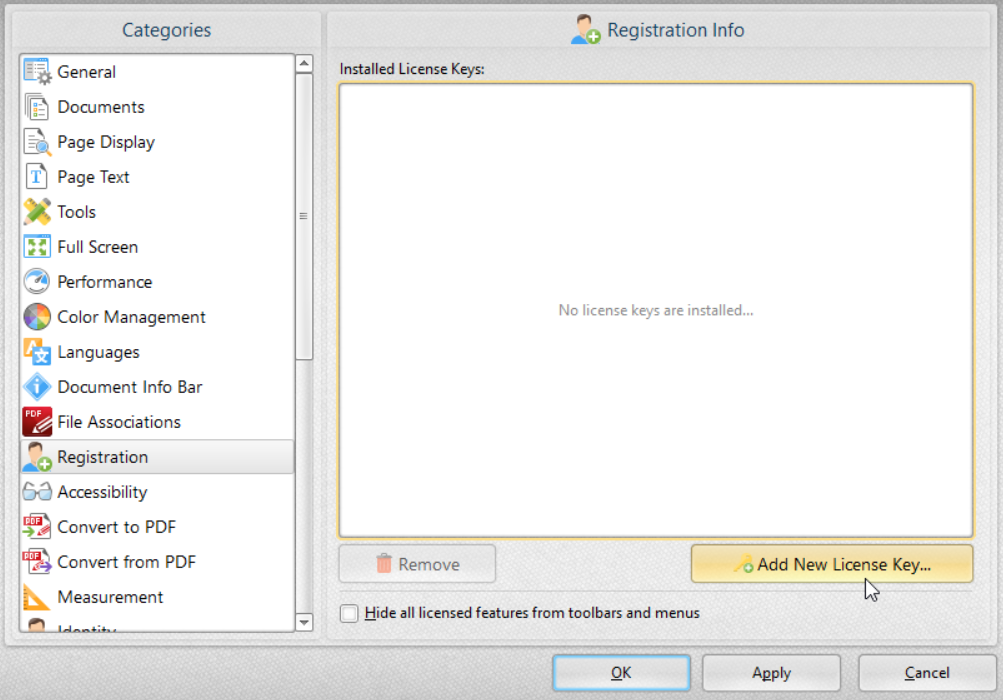
Task: Click the Page Text T icon
Action: click(37, 177)
